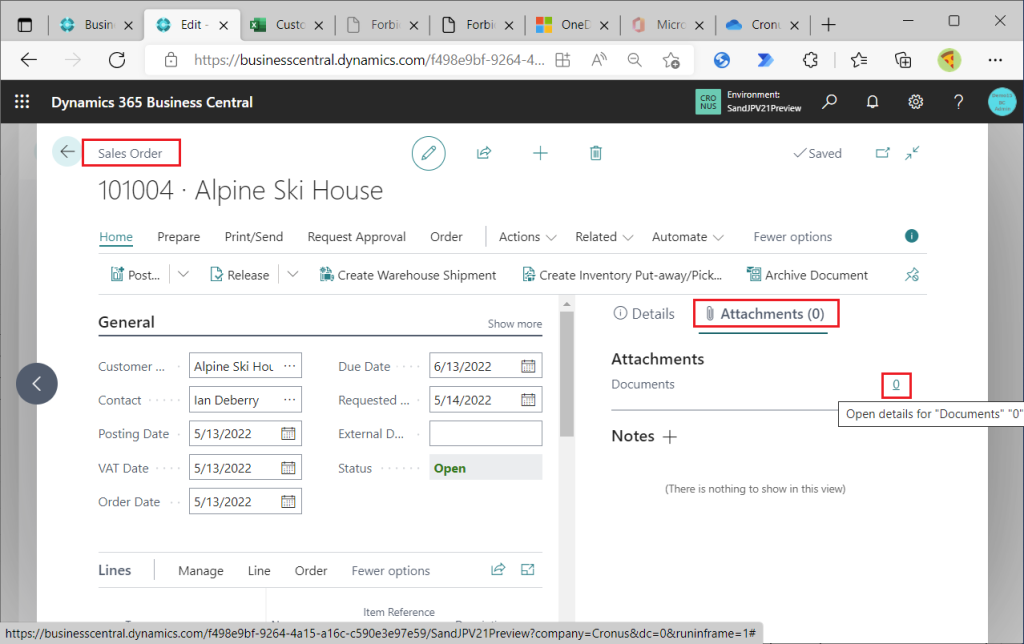Open browser extensions puzzle icon
The height and width of the screenshot is (644, 1024).
(810, 60)
